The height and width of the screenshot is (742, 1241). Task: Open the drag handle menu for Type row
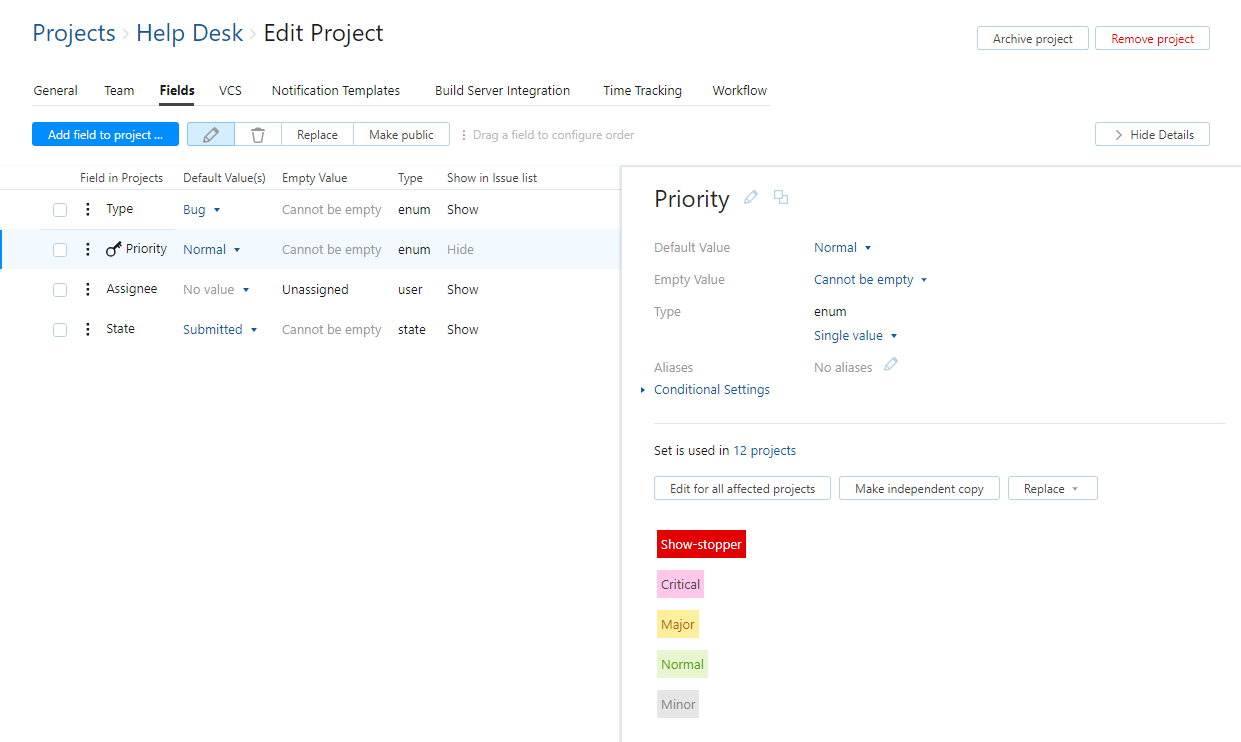click(x=87, y=209)
